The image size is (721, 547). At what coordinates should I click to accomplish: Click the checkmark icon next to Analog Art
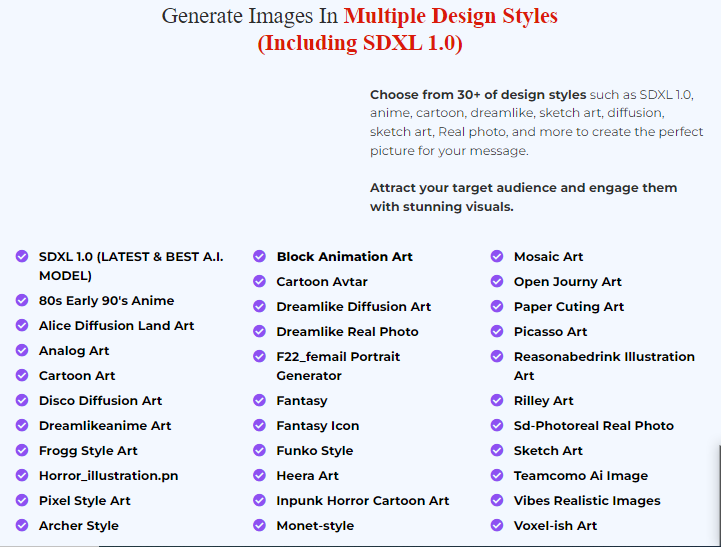(22, 351)
